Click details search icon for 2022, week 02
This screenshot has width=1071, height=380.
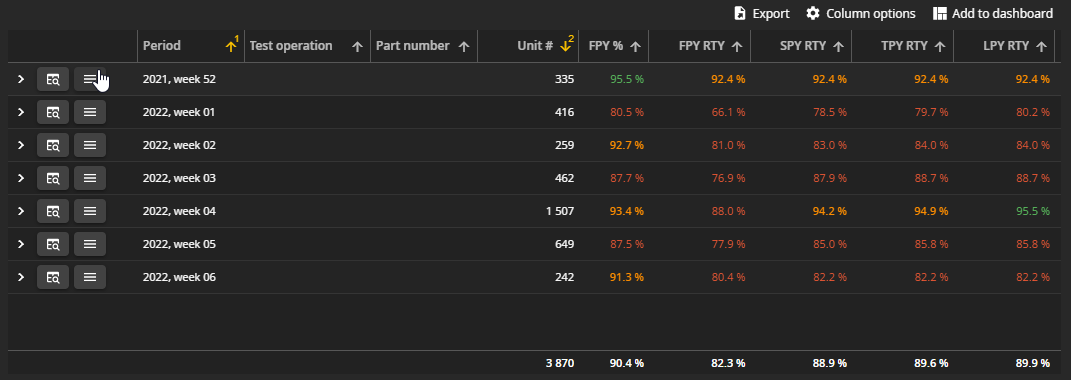click(53, 145)
